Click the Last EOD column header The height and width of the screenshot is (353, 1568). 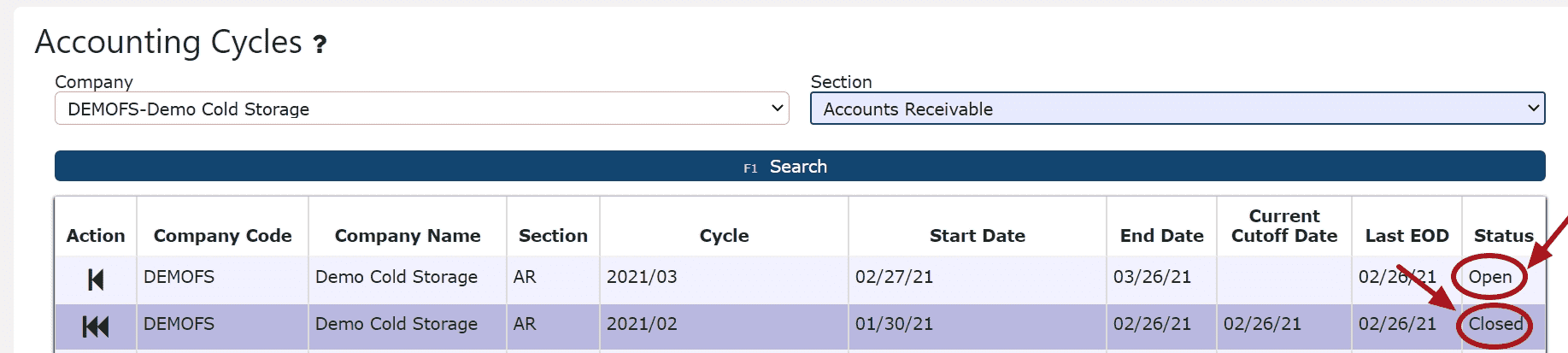pos(1407,236)
